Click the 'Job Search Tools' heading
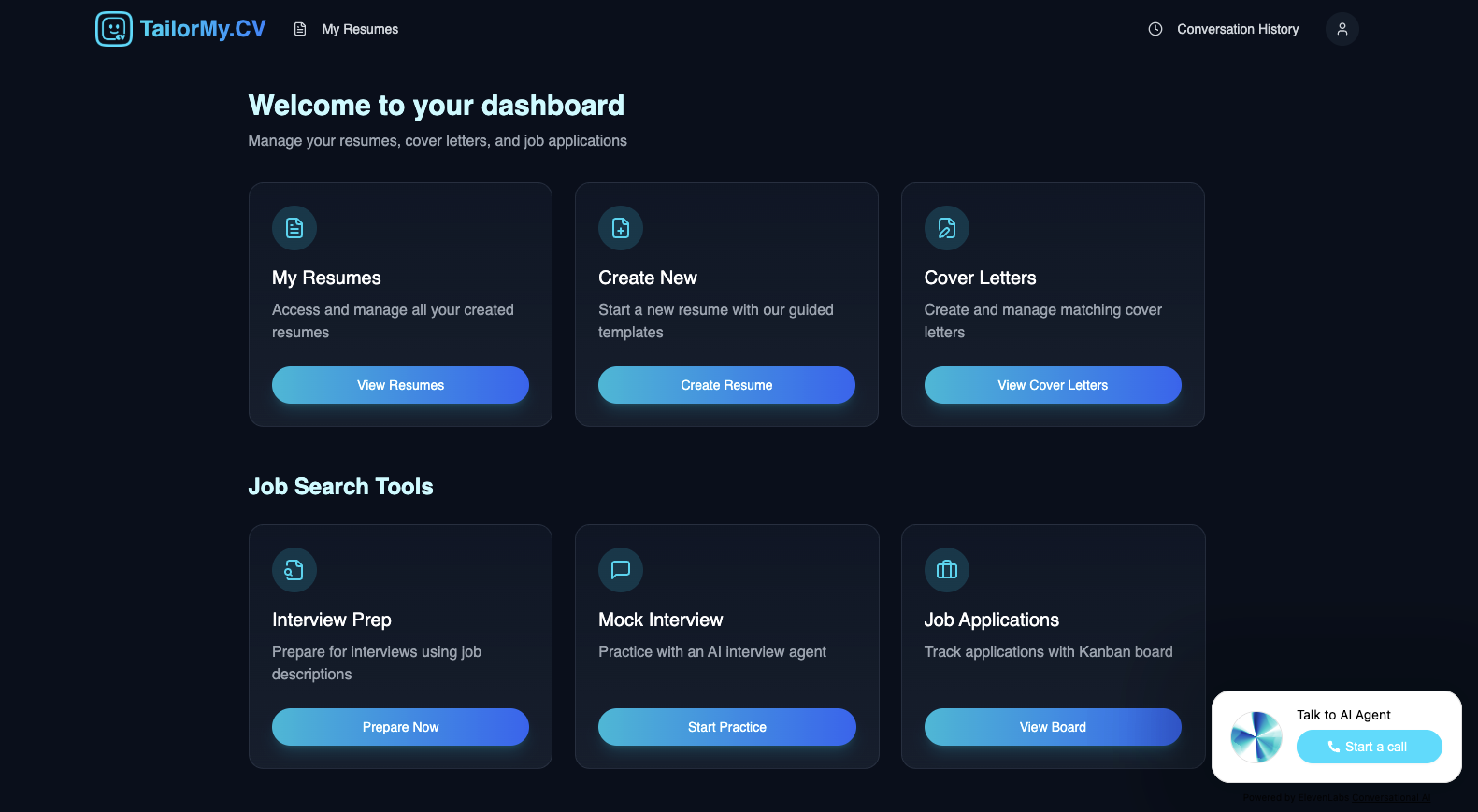 click(340, 487)
